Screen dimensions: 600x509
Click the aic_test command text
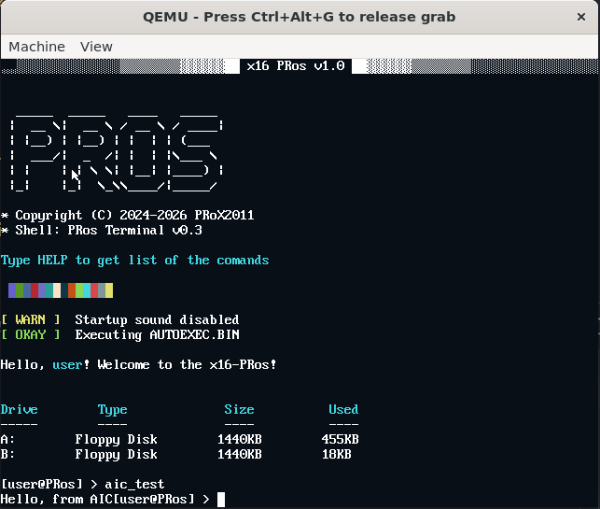coord(134,485)
